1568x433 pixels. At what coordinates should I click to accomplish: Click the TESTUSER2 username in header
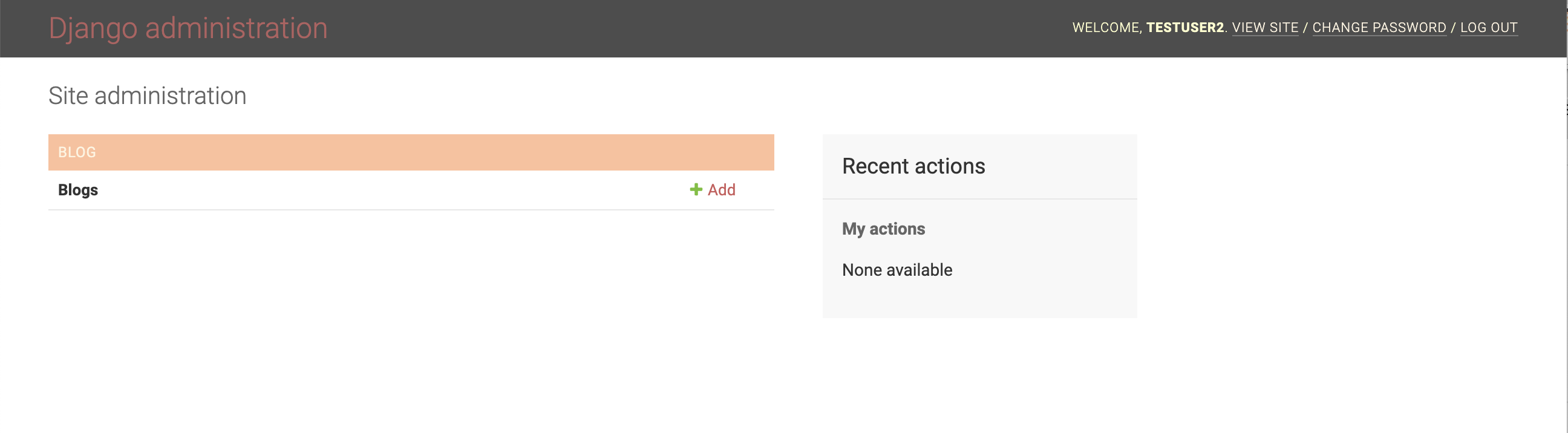click(x=1184, y=27)
